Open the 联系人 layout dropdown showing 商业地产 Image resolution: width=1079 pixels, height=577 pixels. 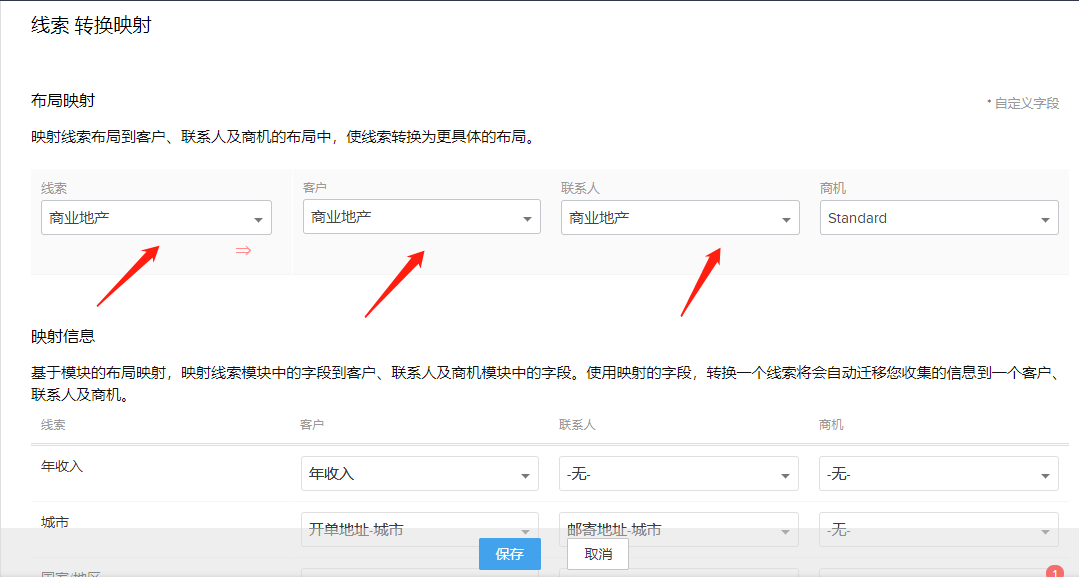click(679, 218)
